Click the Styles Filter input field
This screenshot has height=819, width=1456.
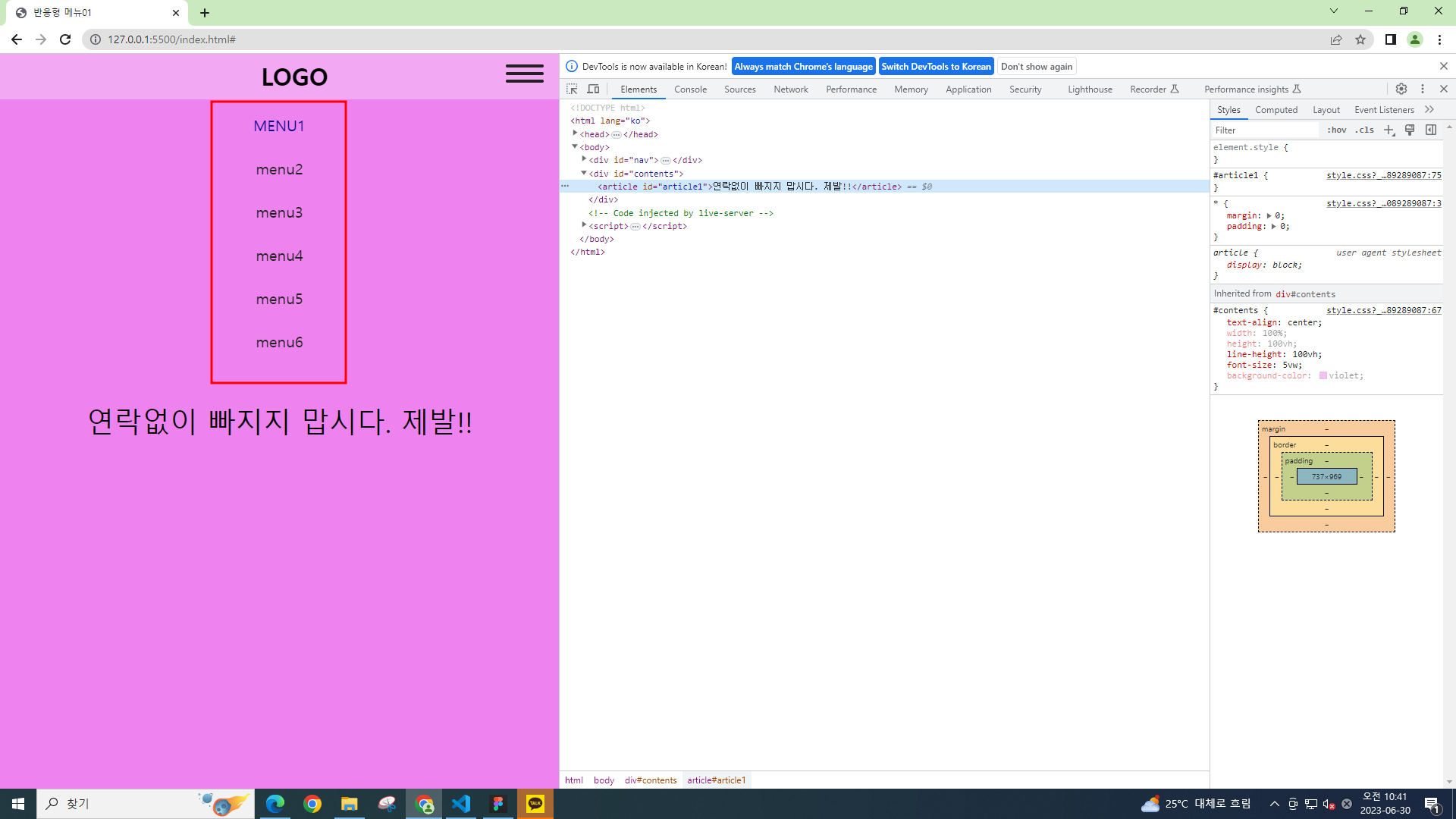pos(1265,130)
